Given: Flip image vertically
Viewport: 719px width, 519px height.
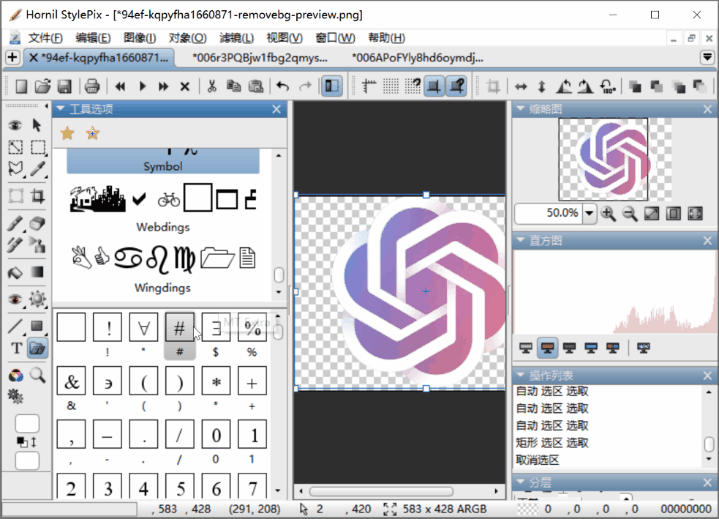Looking at the screenshot, I should (x=542, y=86).
